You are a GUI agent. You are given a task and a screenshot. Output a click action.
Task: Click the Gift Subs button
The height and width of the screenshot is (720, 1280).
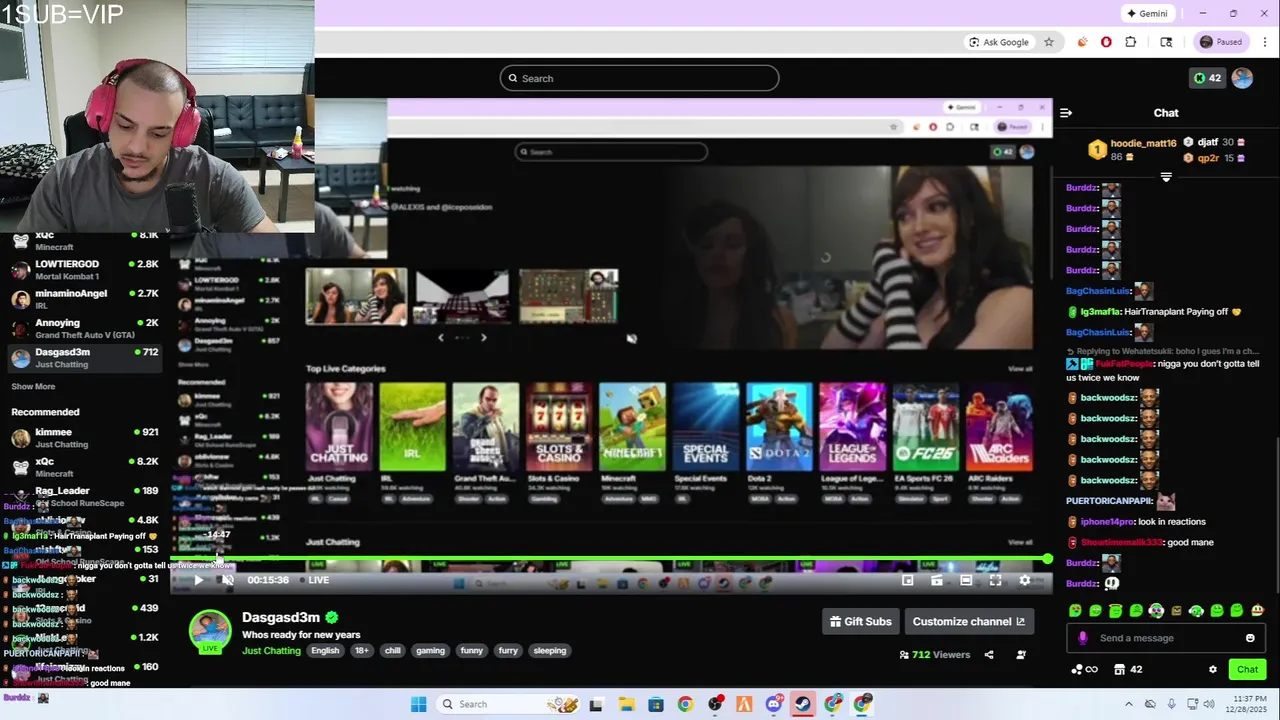[x=860, y=621]
